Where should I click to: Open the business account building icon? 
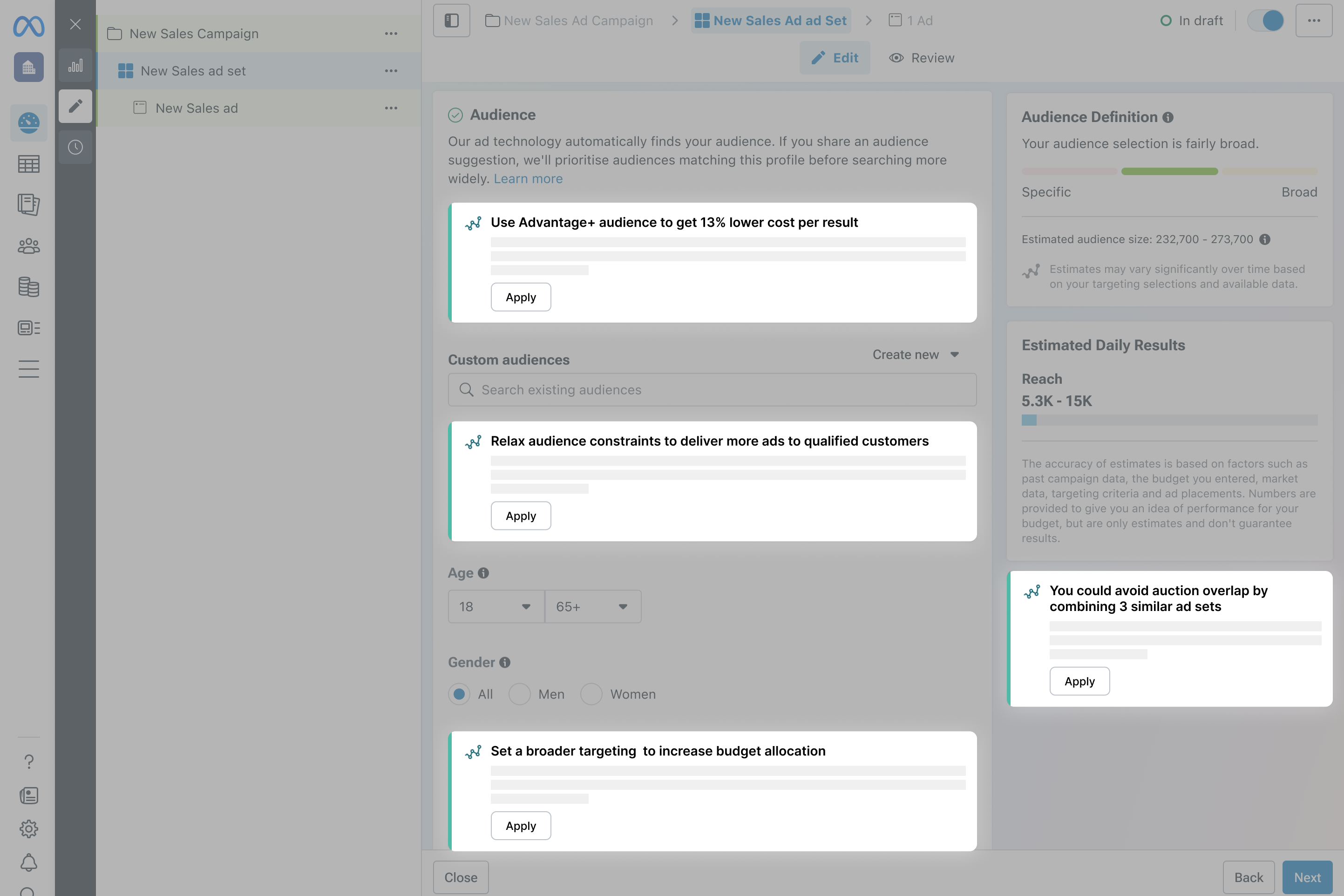click(28, 68)
